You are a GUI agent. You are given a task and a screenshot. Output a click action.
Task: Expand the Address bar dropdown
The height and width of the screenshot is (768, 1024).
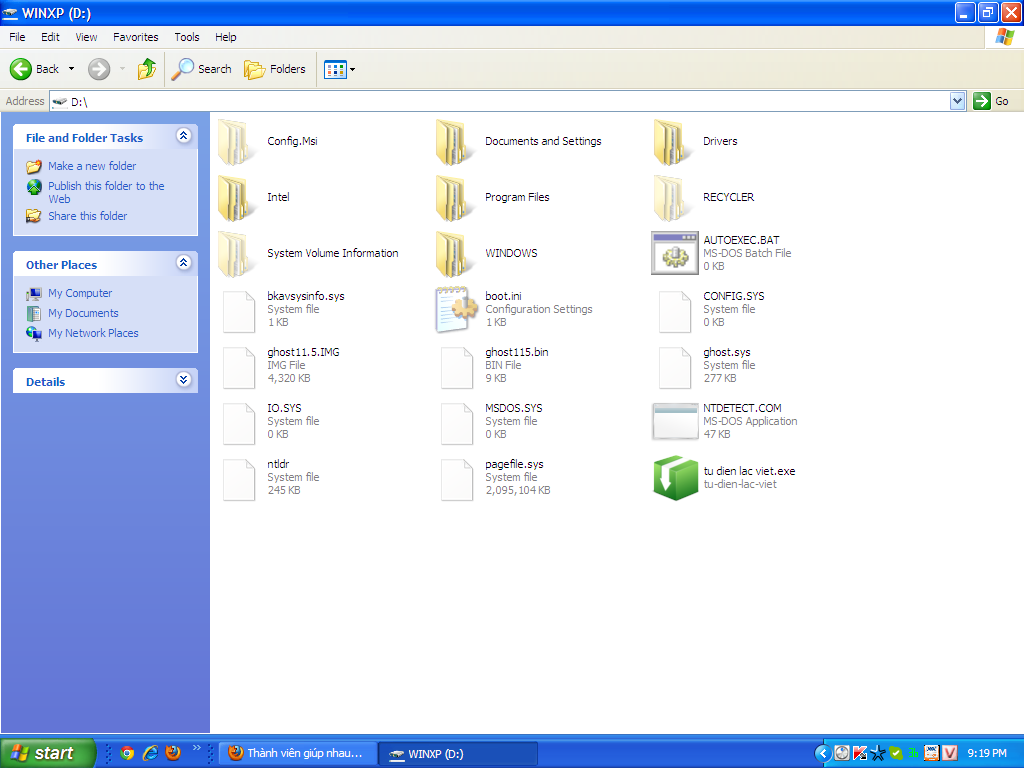(x=957, y=101)
